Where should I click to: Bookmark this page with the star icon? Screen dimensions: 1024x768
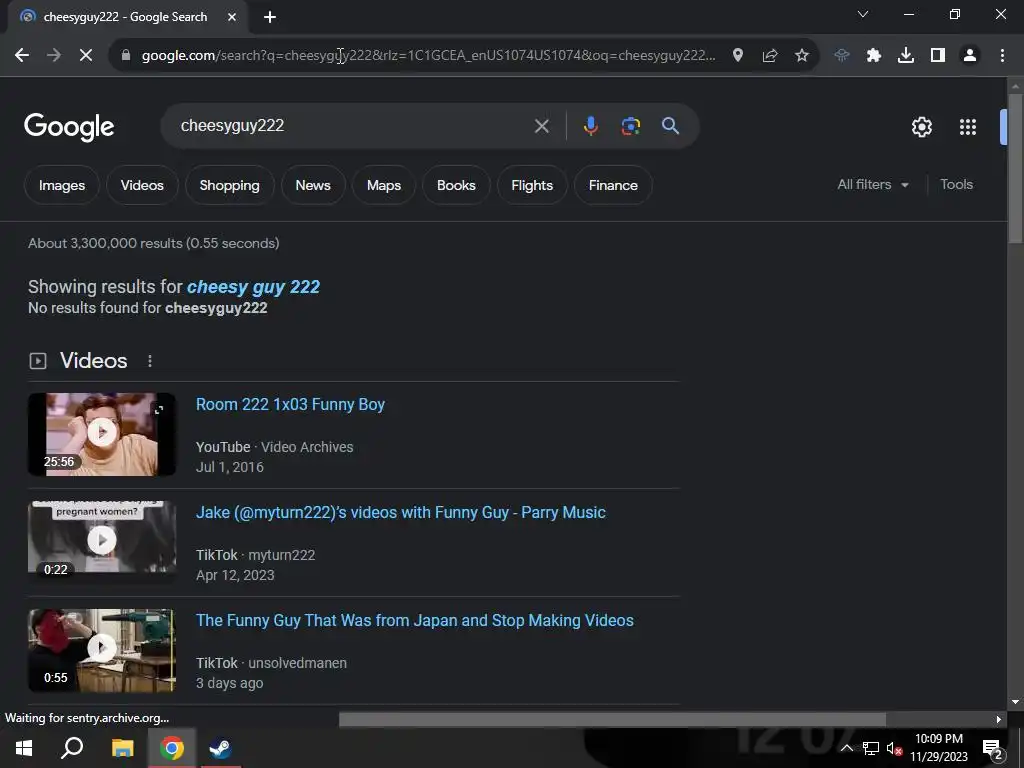pyautogui.click(x=802, y=56)
